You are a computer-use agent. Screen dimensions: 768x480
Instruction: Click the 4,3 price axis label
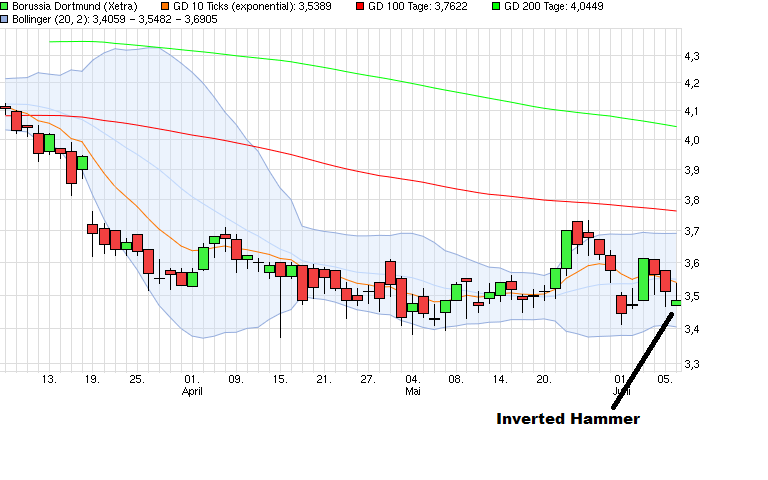(692, 57)
